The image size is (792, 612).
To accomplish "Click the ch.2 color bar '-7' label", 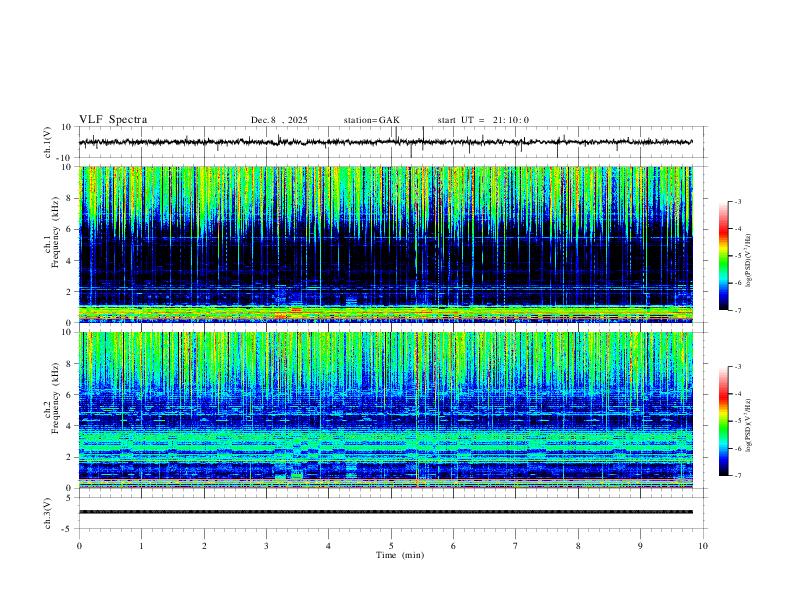I will [x=737, y=476].
